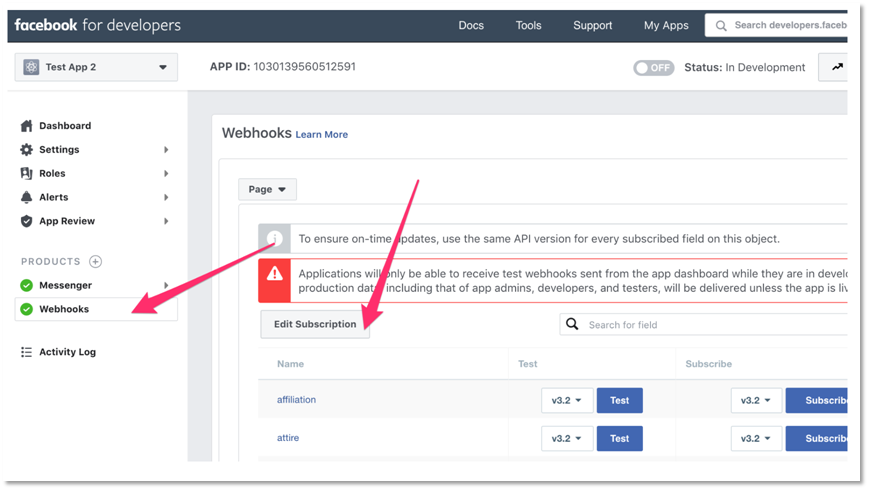Open the Support menu
The width and height of the screenshot is (869, 490).
[592, 25]
